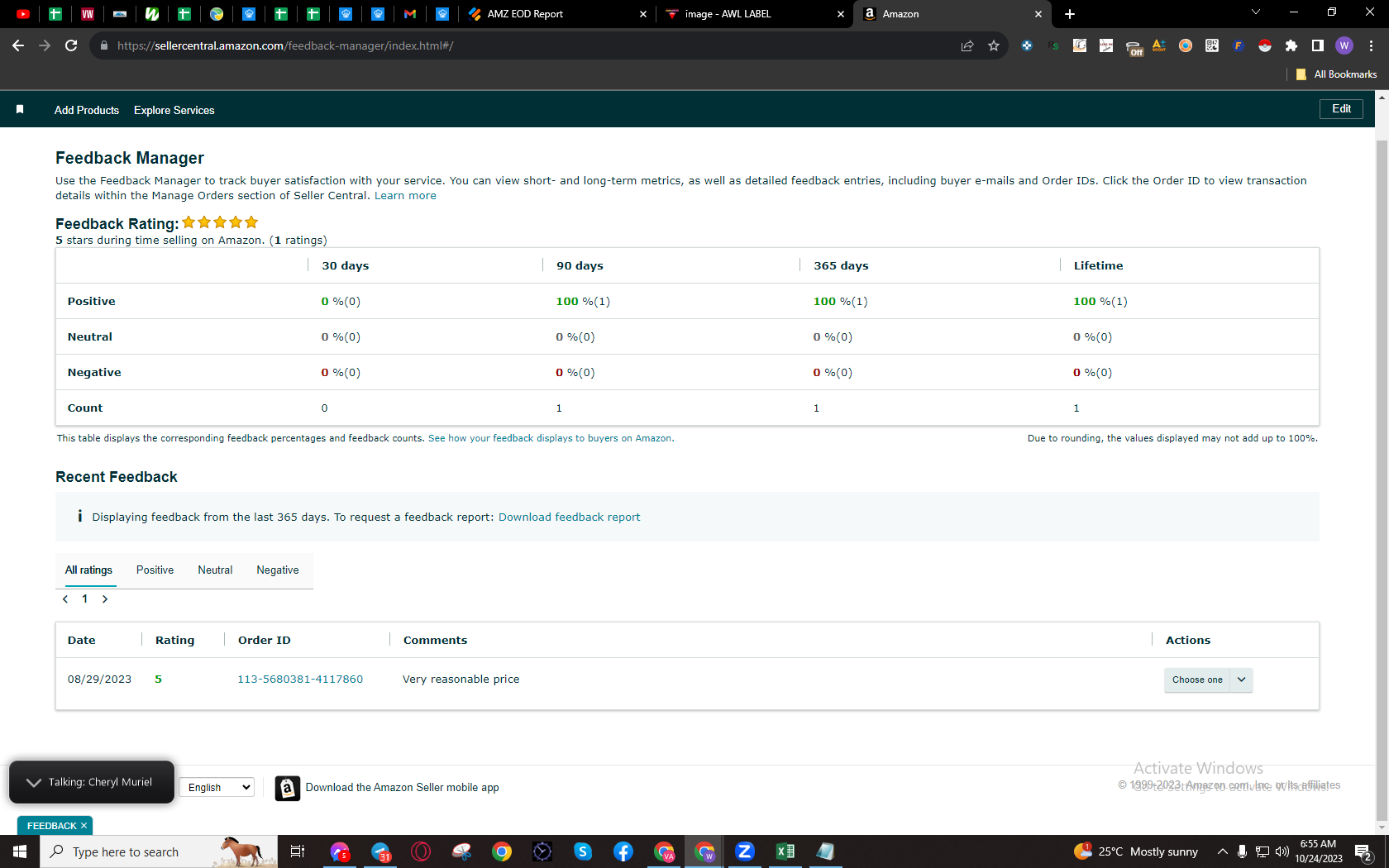Click the Edit button

[x=1341, y=109]
